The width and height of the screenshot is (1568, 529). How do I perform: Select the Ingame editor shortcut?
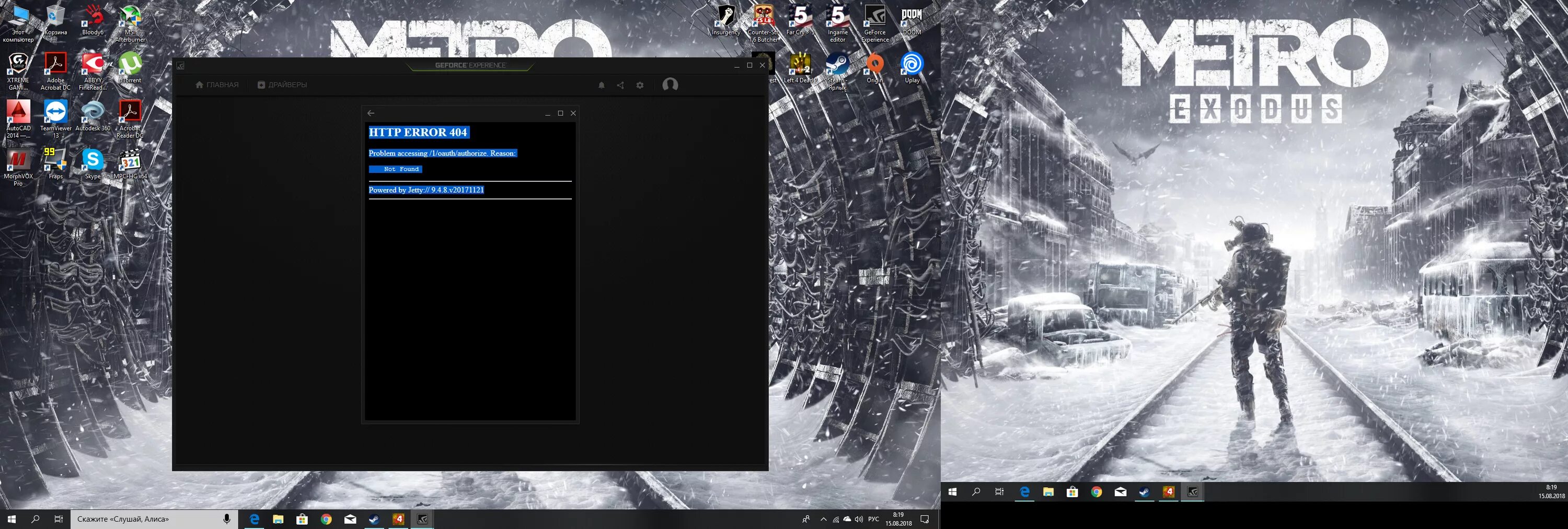point(837,23)
